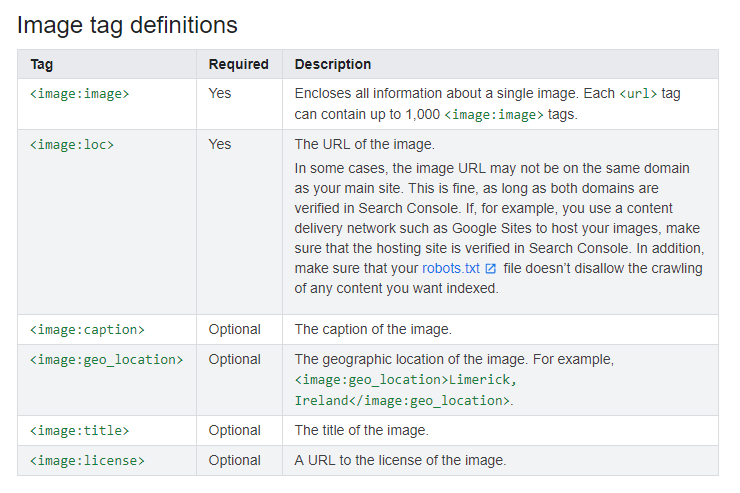This screenshot has height=493, width=740.
Task: Click the 'Image tag definitions' heading
Action: click(x=127, y=25)
